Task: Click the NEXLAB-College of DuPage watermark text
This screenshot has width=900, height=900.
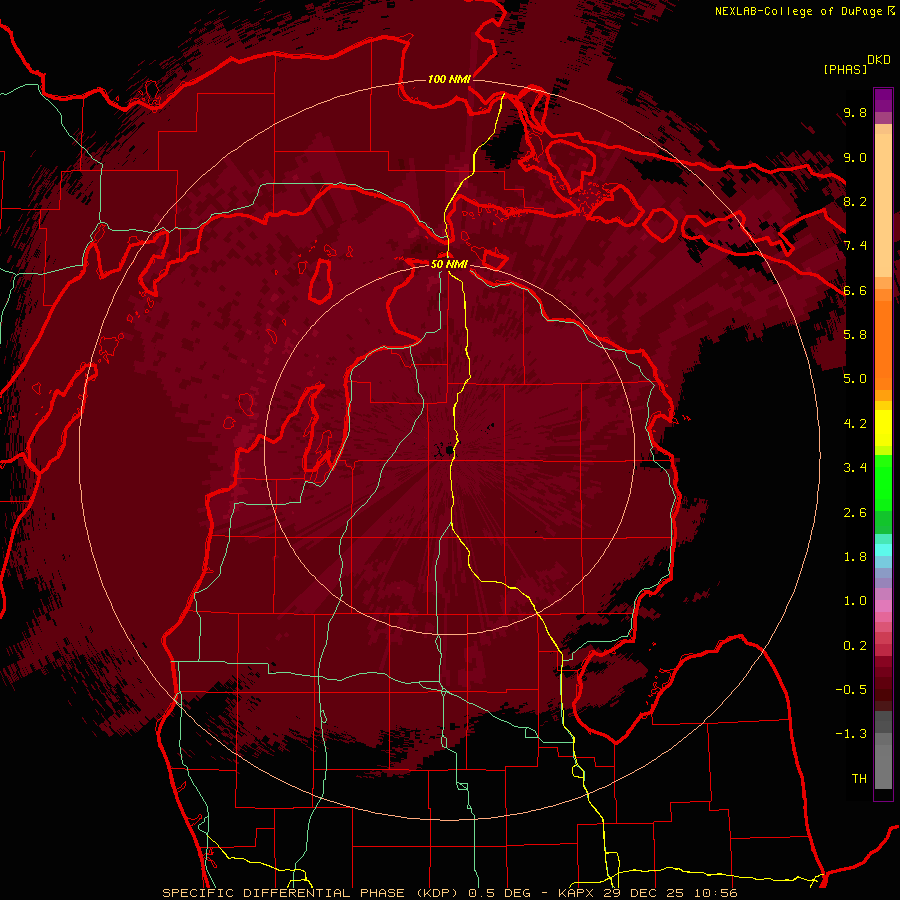Action: pos(801,11)
